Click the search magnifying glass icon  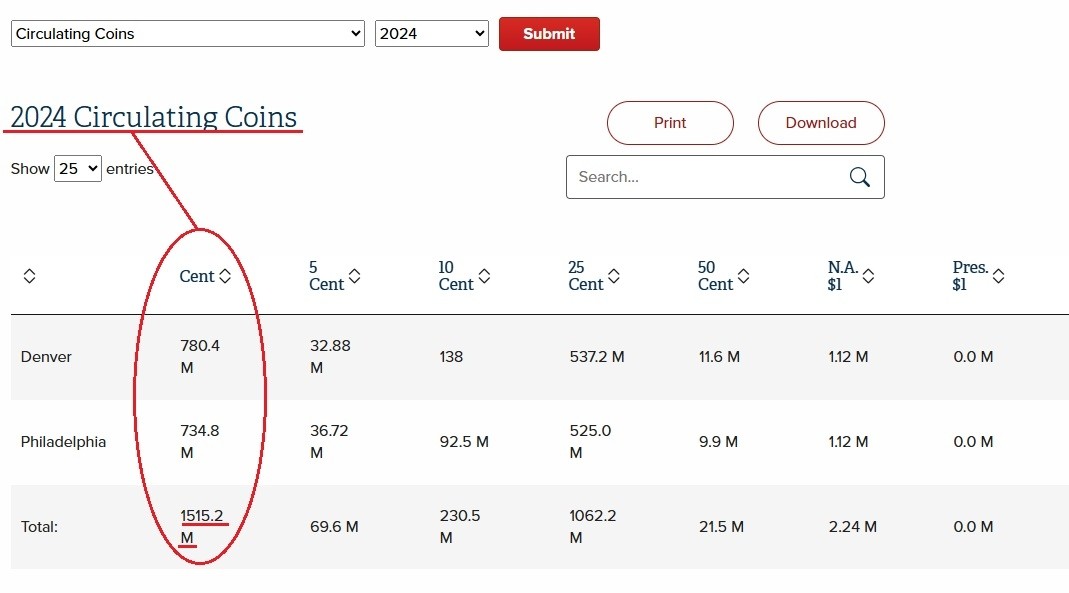click(859, 177)
